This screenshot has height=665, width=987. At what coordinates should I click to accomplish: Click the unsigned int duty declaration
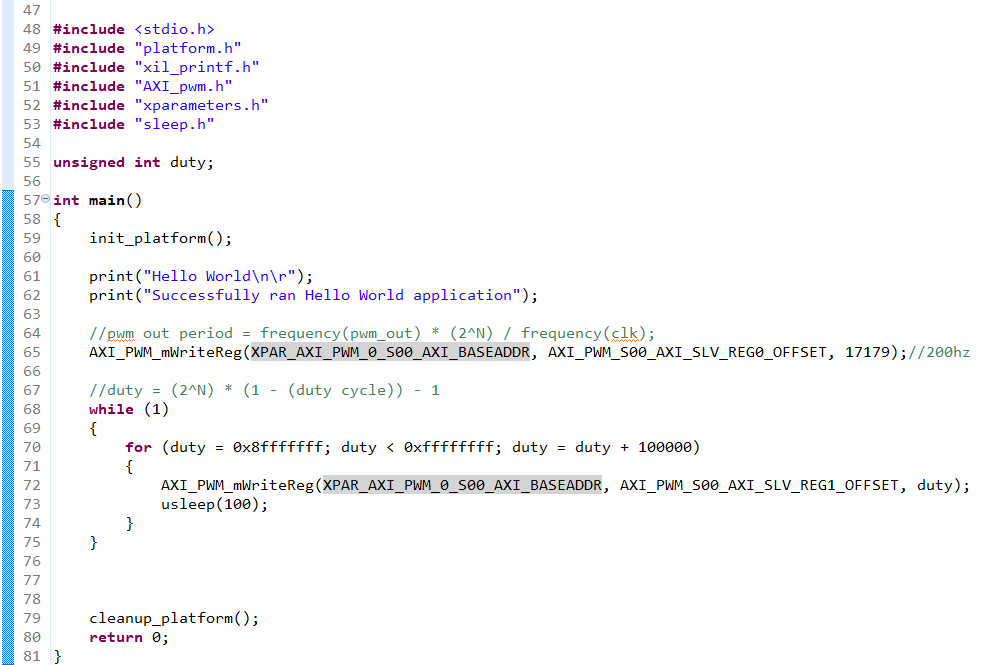coord(133,162)
